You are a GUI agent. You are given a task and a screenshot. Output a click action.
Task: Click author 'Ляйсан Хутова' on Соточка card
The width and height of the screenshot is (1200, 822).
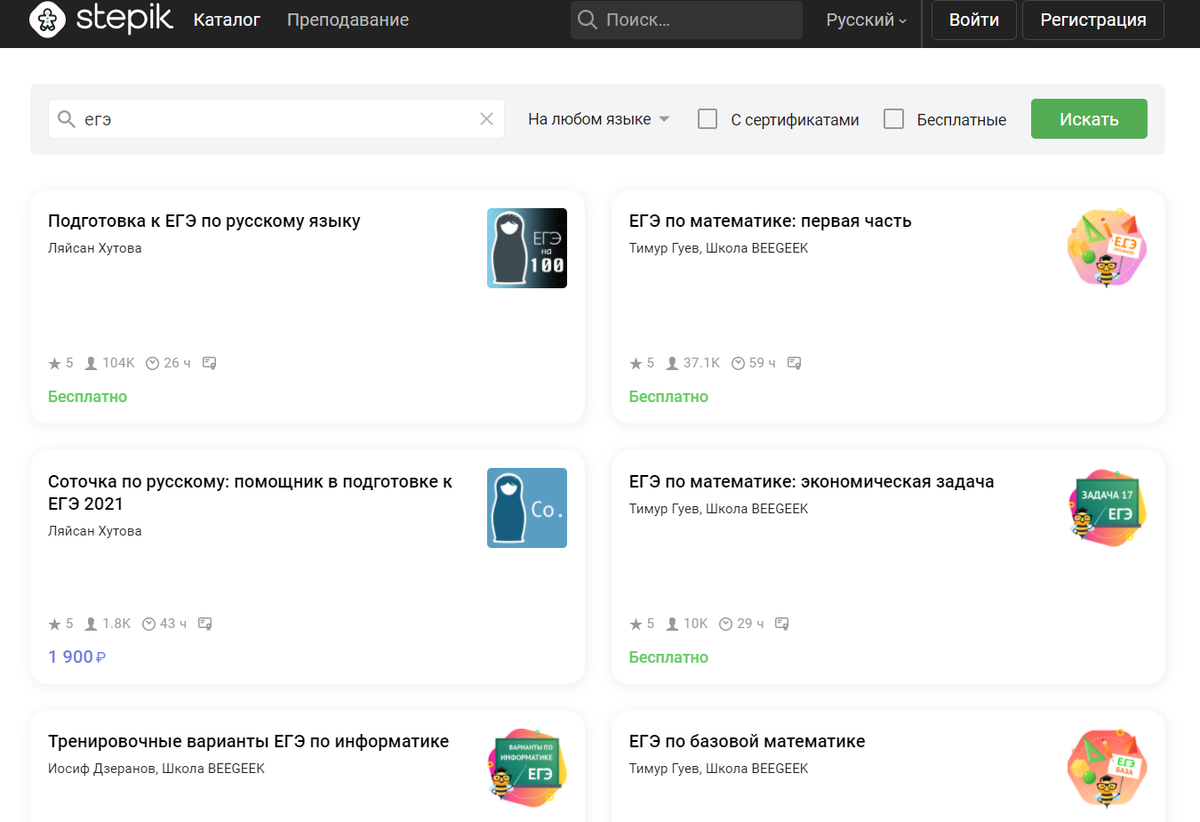[95, 531]
